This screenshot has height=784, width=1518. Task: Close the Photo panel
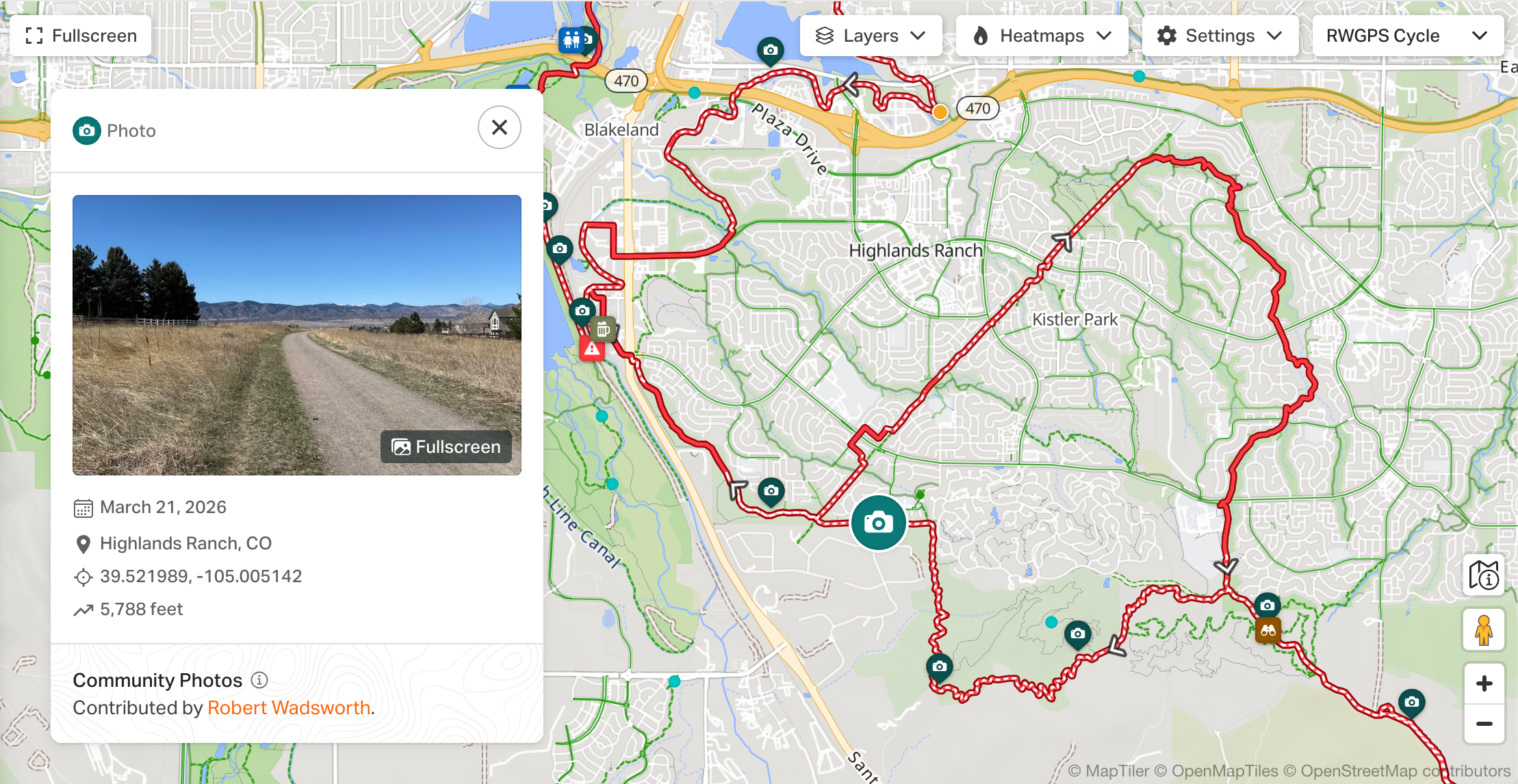[x=500, y=127]
